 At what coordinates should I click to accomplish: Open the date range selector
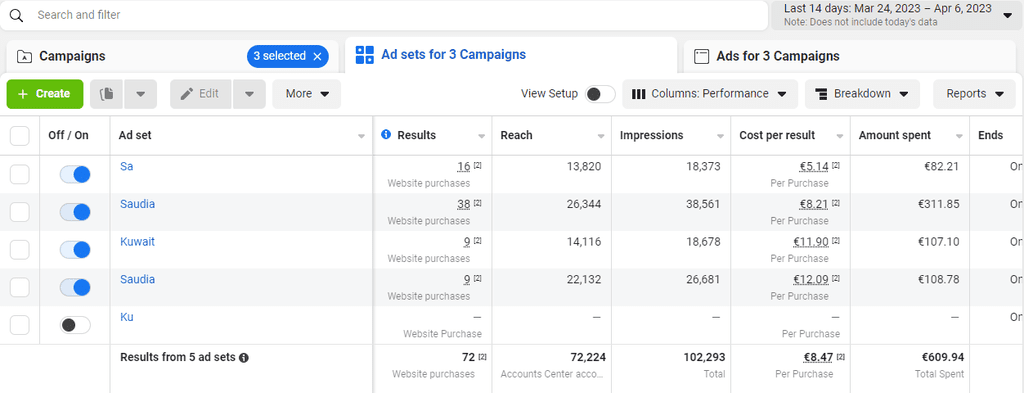pyautogui.click(x=897, y=15)
